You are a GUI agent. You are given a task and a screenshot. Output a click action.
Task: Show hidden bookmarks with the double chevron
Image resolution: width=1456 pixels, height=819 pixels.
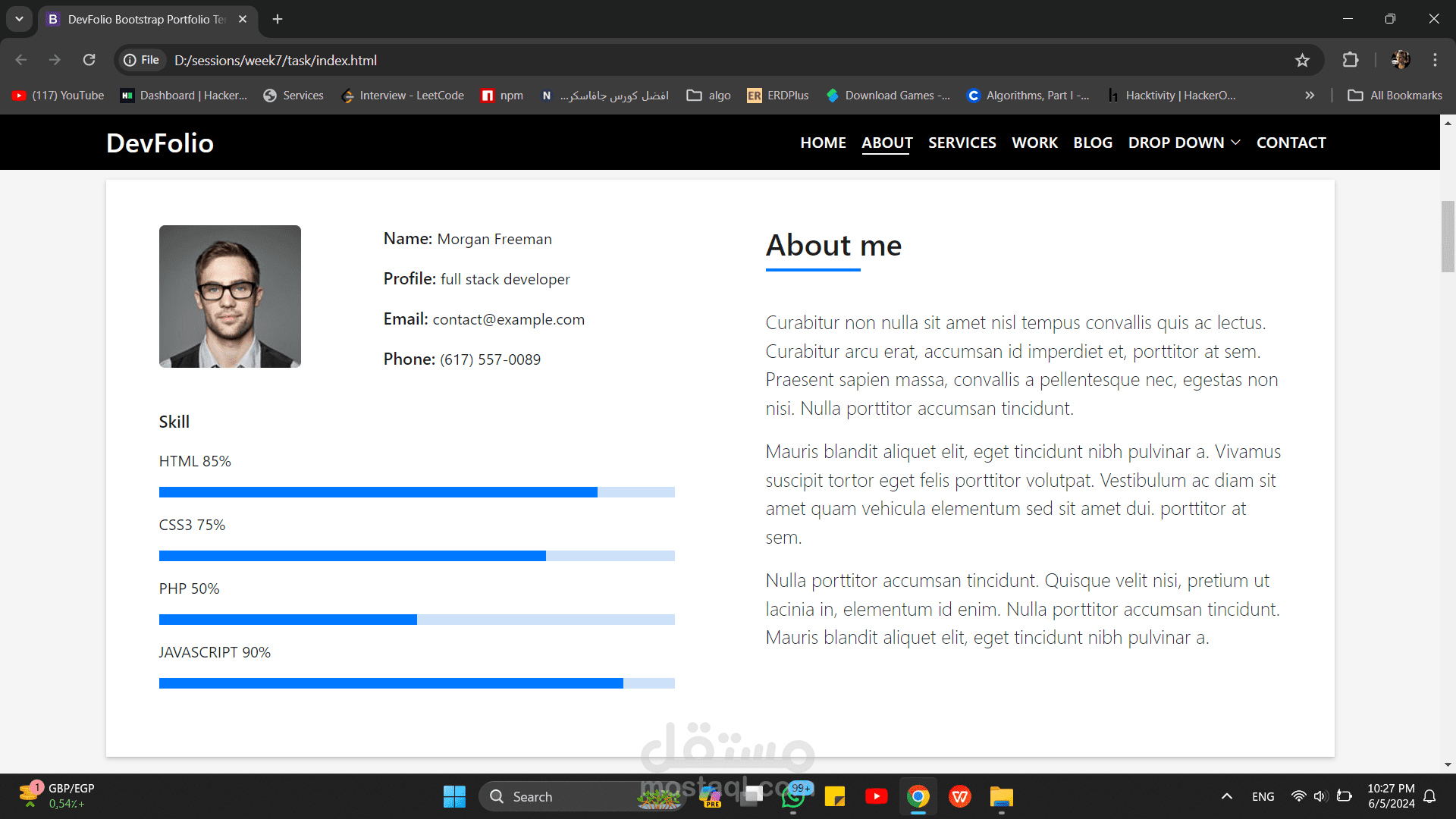1310,96
